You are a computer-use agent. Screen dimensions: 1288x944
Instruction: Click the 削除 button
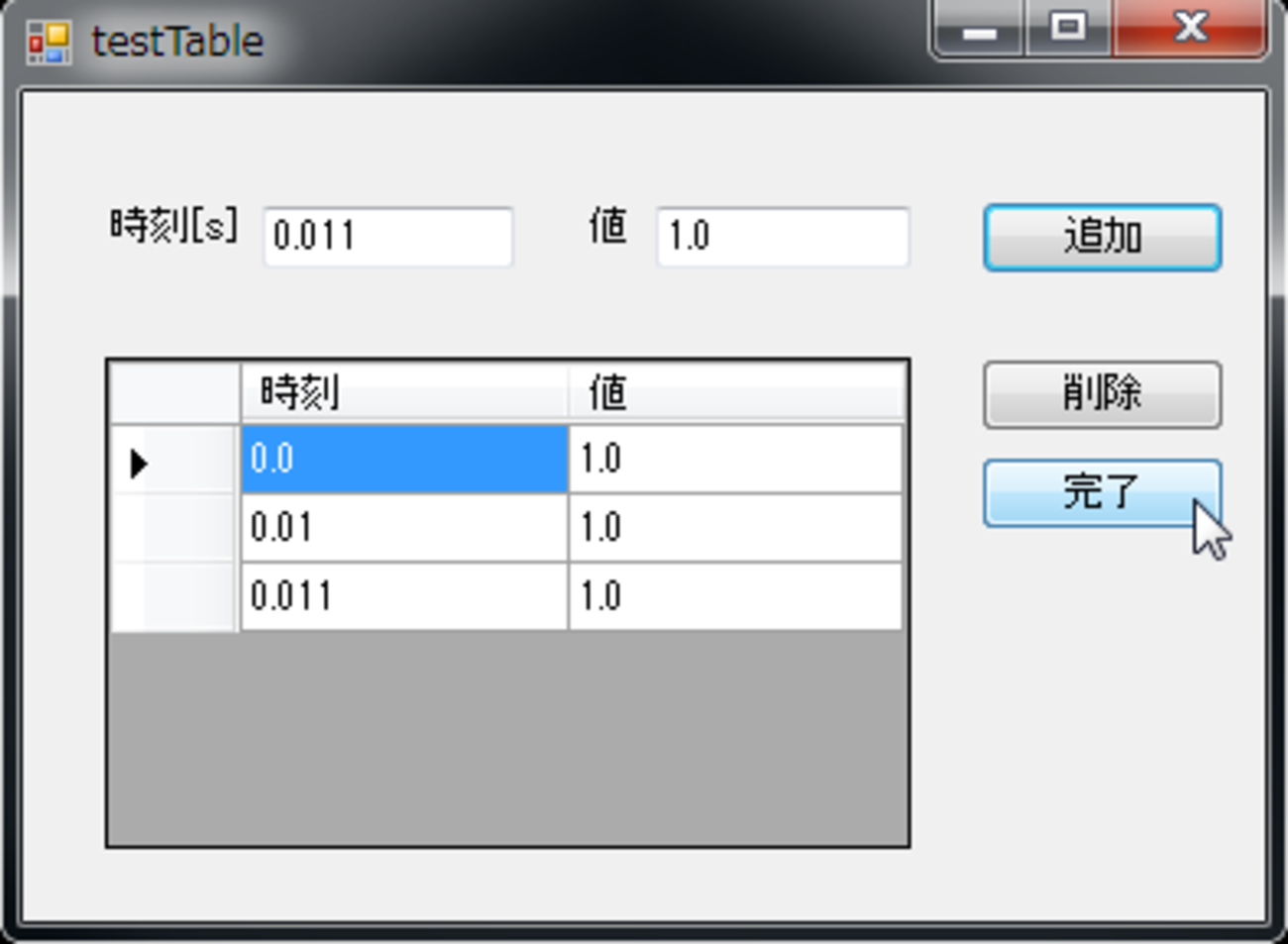(x=1102, y=394)
